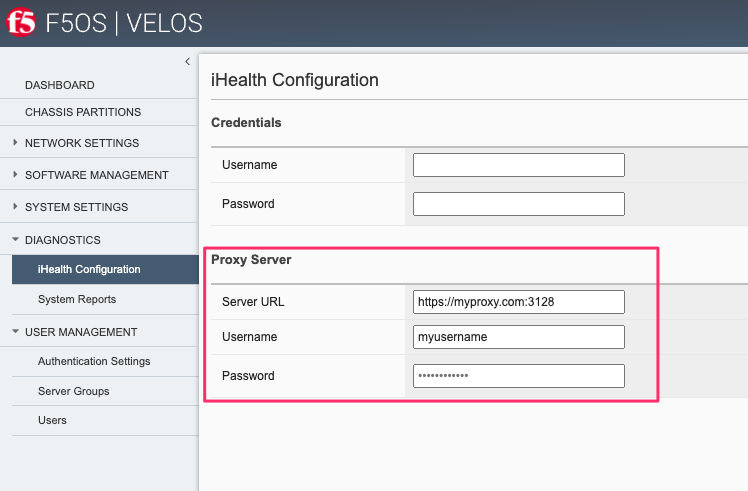Click the F5OS | VELOS header title
Screen dimensions: 748x491
[x=124, y=23]
